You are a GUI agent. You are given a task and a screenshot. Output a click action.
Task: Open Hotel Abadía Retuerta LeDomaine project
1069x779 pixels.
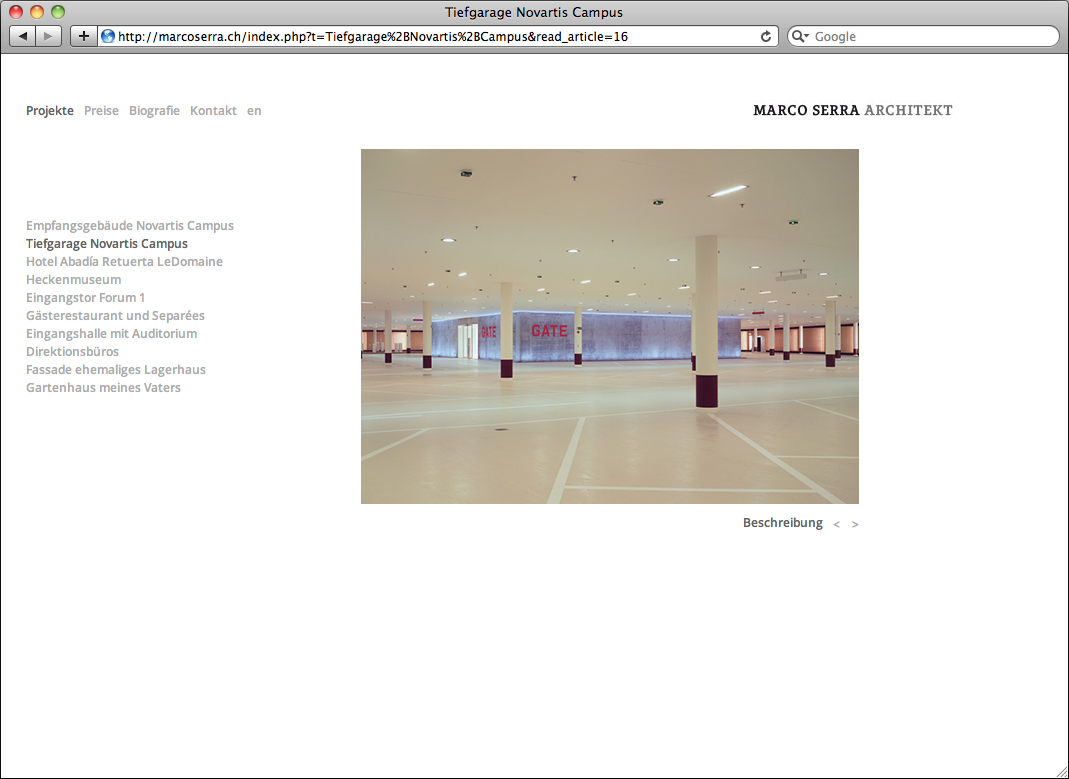pos(124,262)
